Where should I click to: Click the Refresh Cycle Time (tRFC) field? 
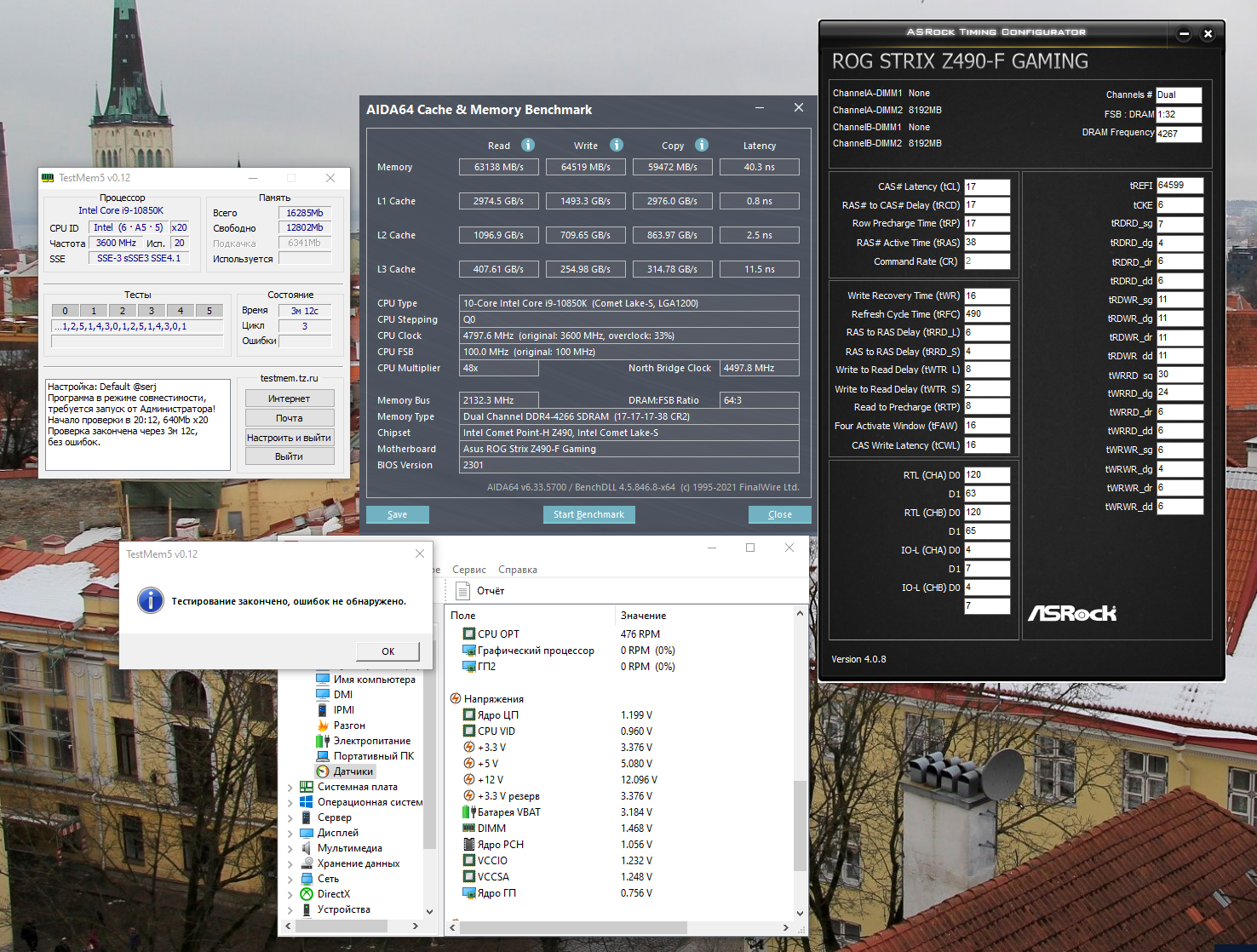[x=987, y=314]
